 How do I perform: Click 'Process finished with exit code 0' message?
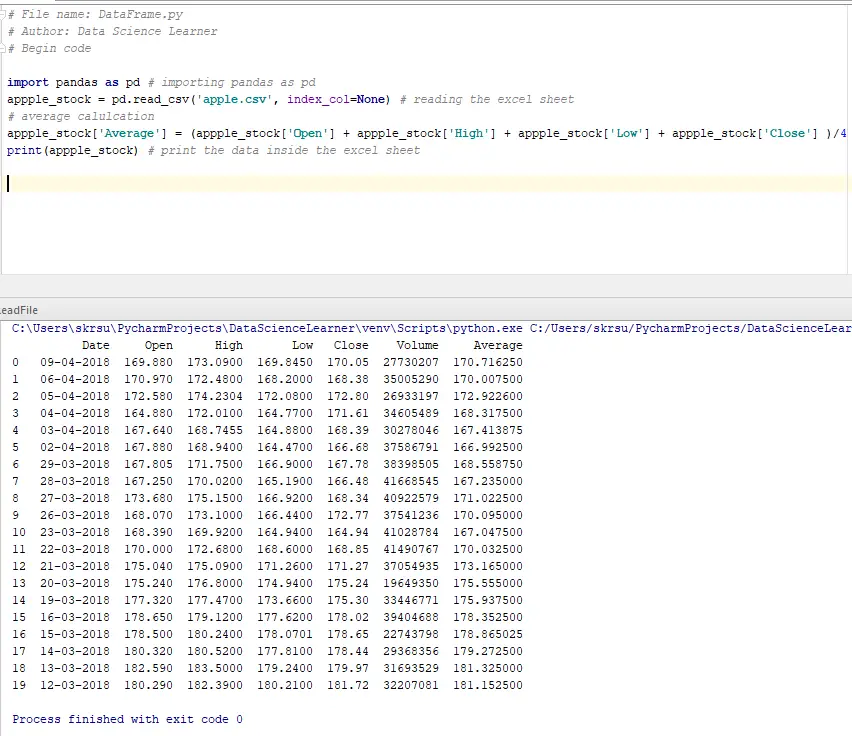coord(128,719)
